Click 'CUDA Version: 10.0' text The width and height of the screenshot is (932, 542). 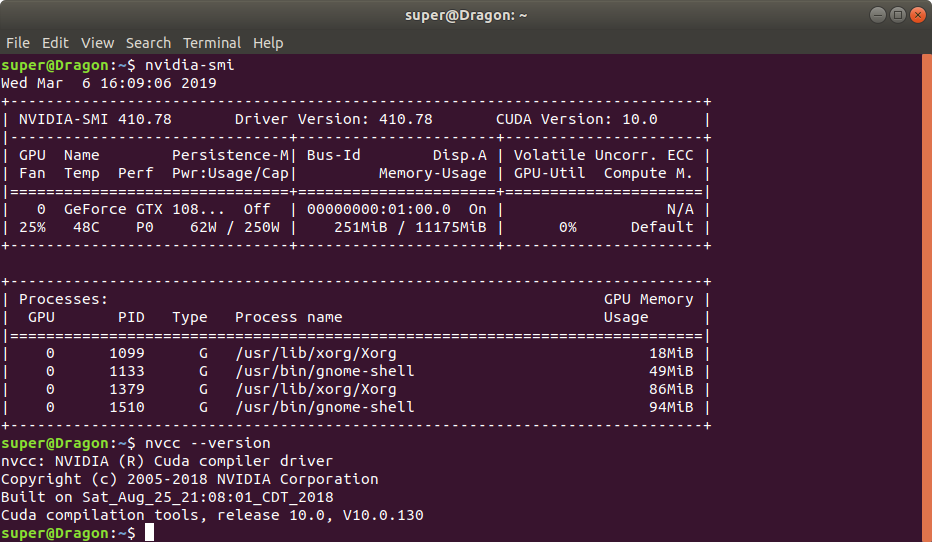pos(577,119)
